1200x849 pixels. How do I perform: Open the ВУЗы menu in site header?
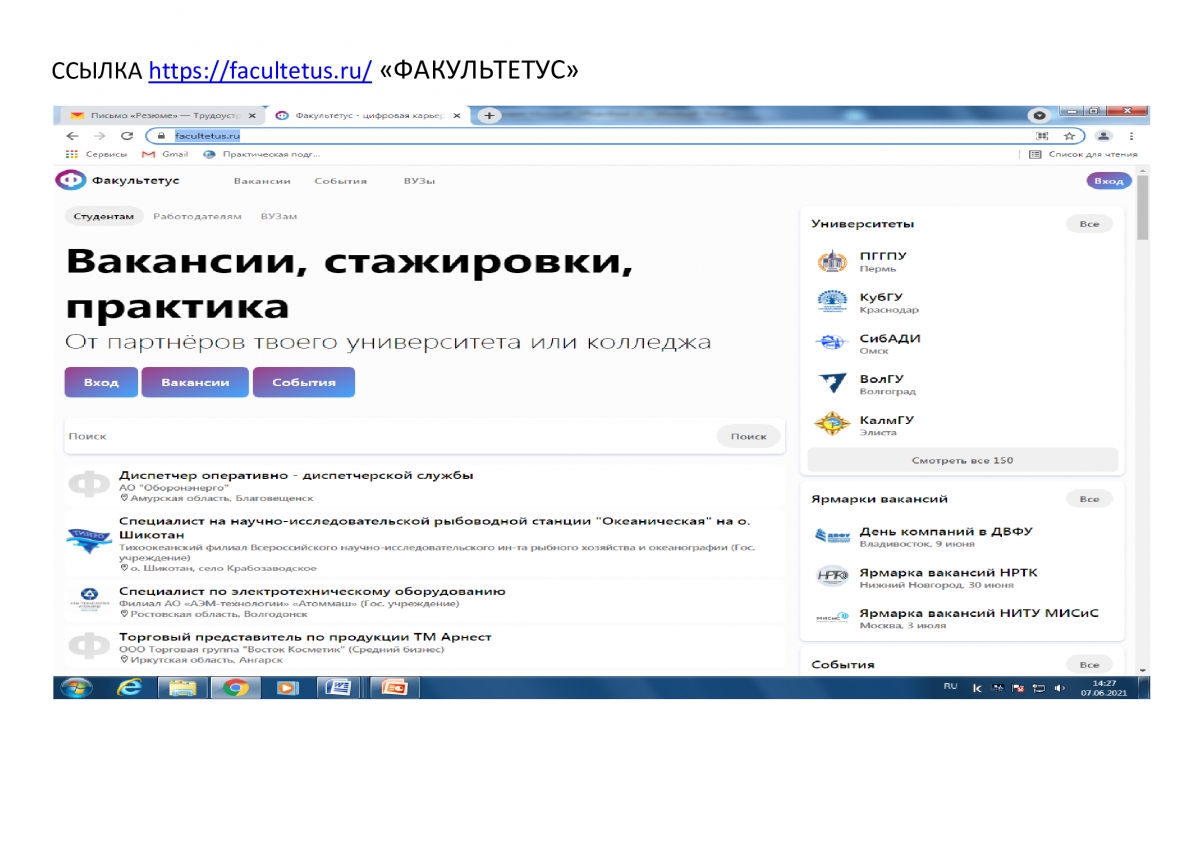pyautogui.click(x=419, y=181)
